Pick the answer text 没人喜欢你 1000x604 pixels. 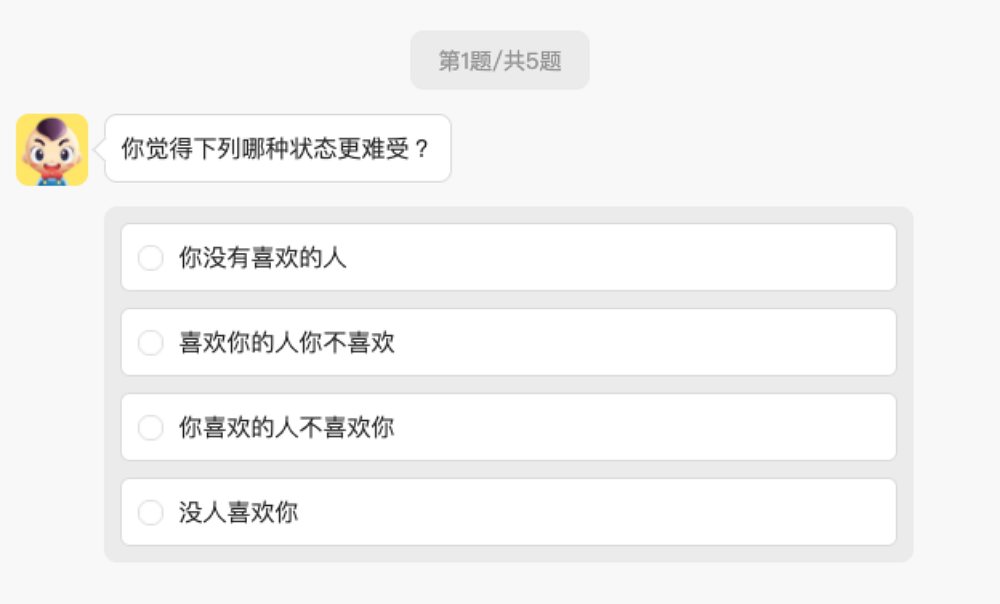(x=239, y=513)
